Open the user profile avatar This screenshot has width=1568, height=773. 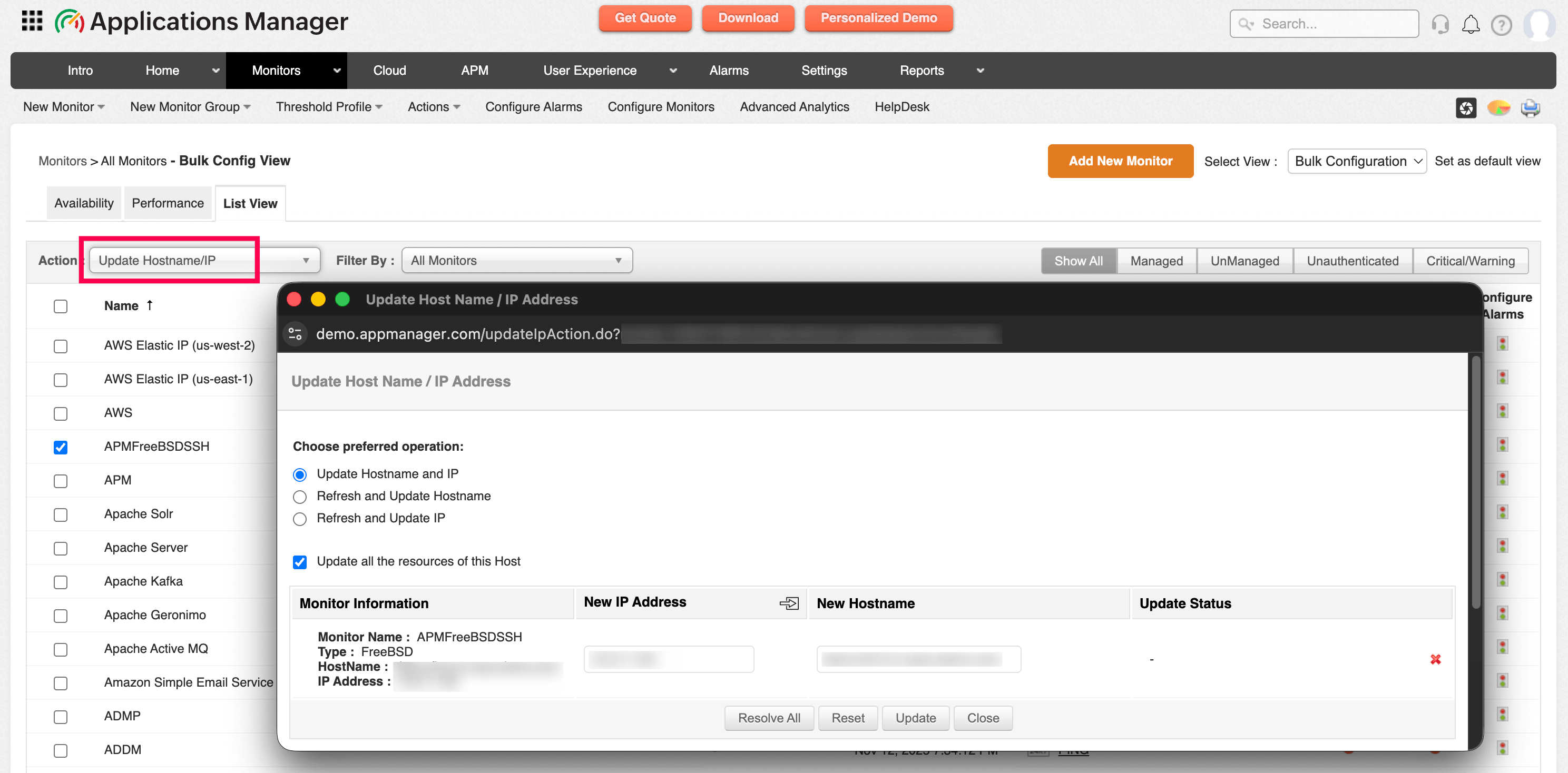pos(1540,24)
